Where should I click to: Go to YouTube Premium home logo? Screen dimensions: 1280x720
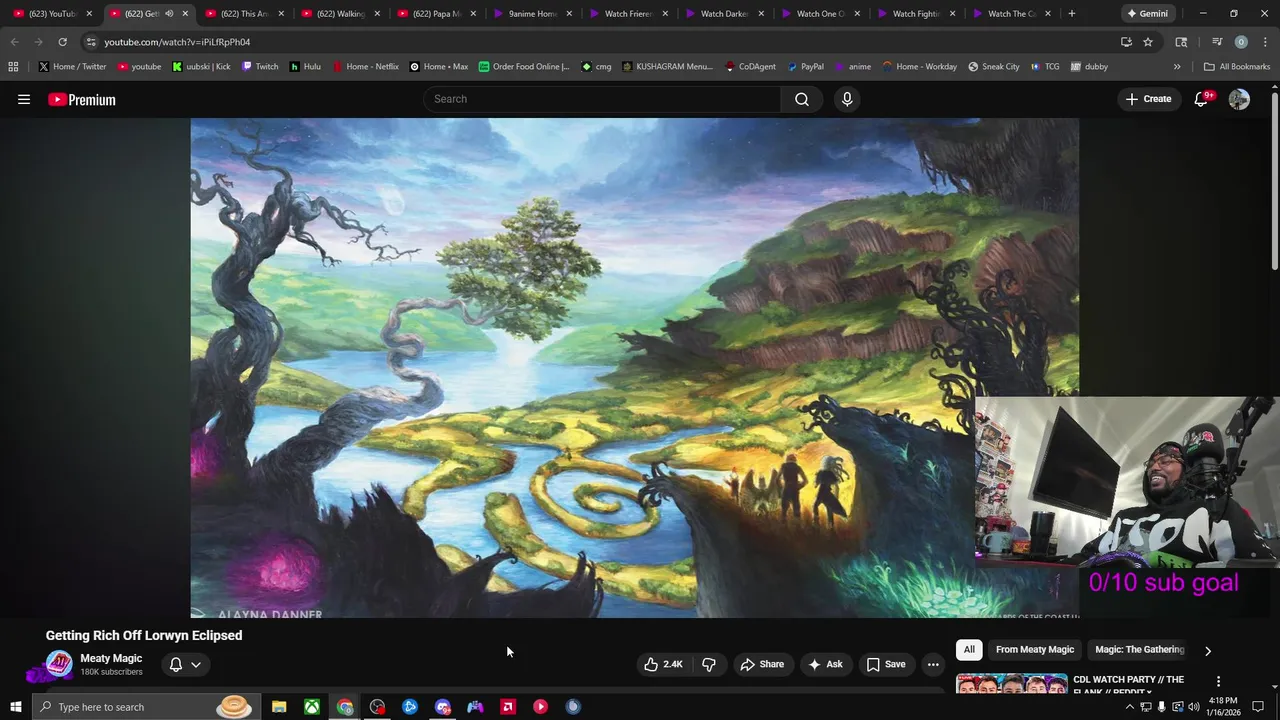pos(82,99)
